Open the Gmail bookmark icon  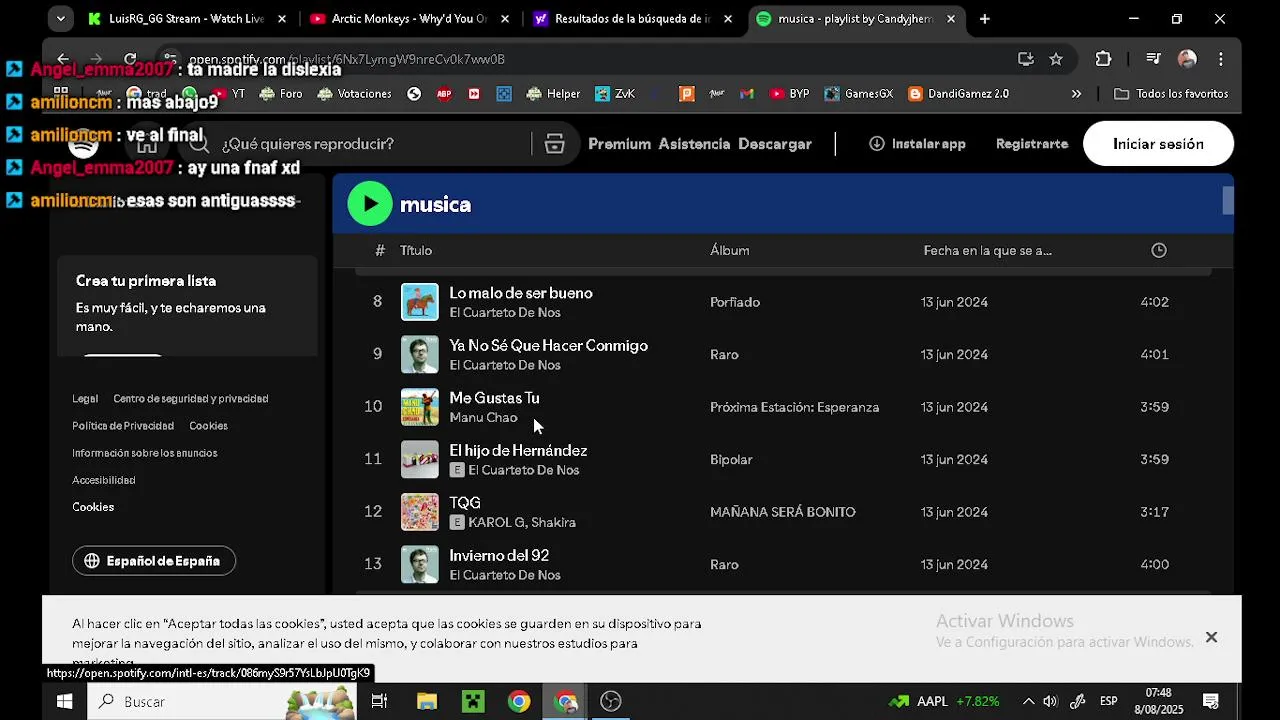point(746,94)
